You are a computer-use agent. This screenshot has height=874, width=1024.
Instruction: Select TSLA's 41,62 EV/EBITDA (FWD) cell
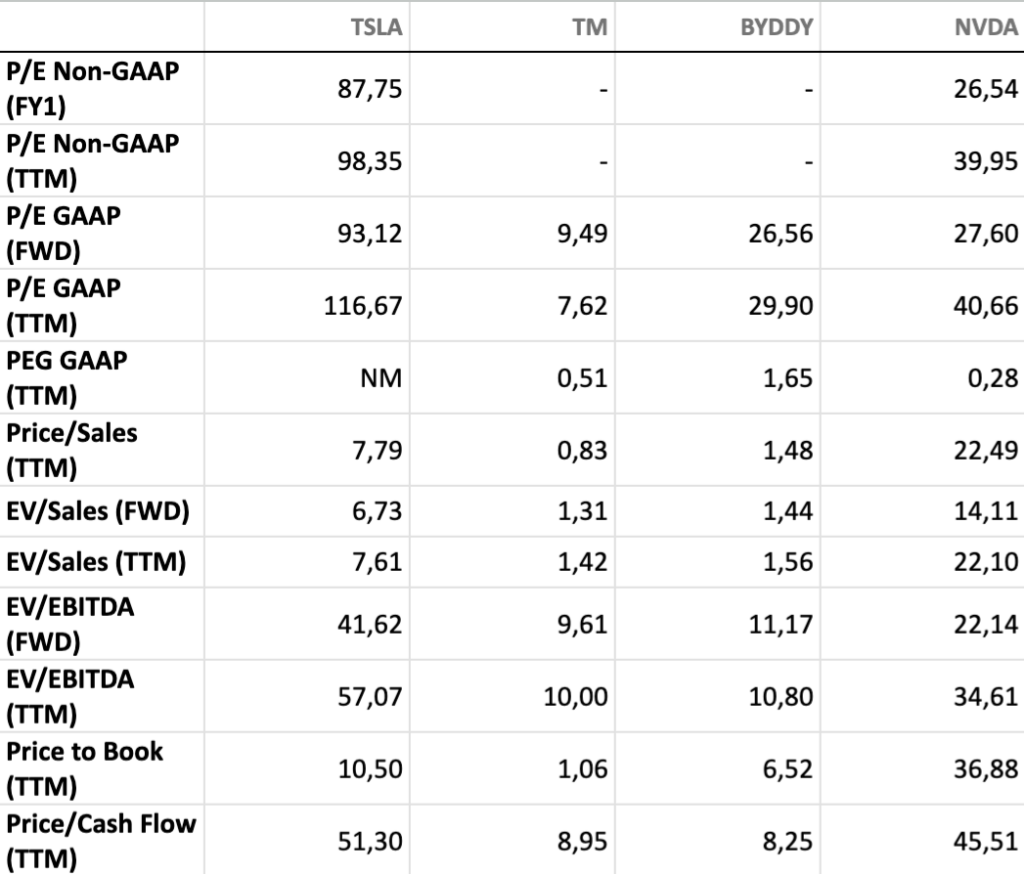[371, 624]
